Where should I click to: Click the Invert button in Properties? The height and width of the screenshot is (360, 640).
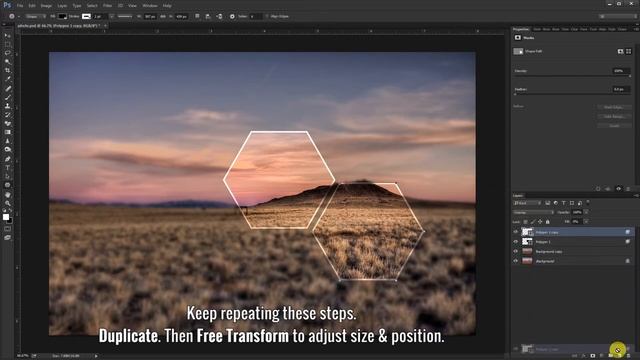[x=613, y=126]
